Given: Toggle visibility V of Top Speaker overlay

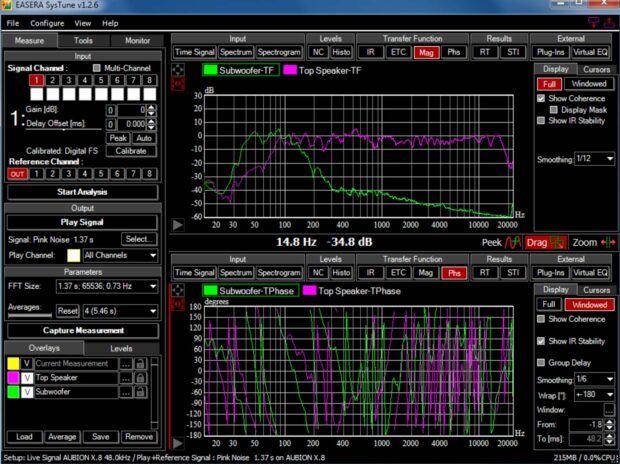Looking at the screenshot, I should [27, 378].
